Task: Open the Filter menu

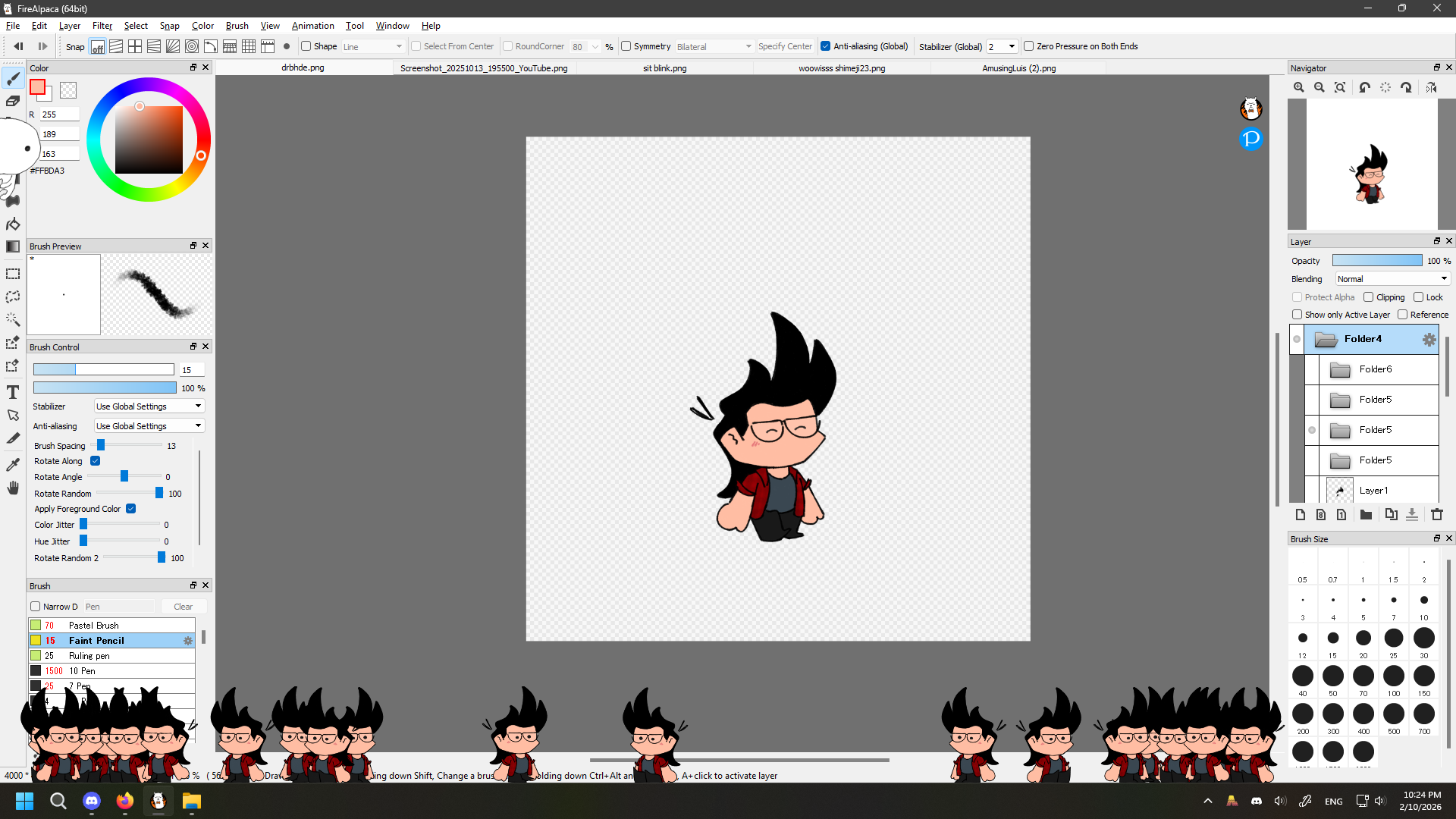Action: click(102, 26)
